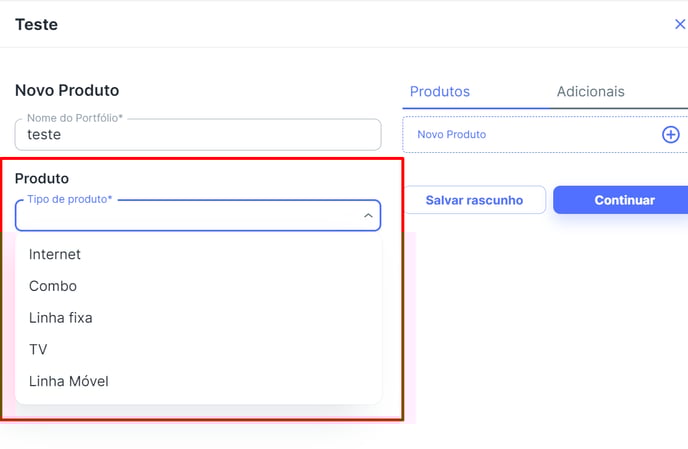
Task: Click the plus icon beside Novo Produto
Action: click(670, 134)
